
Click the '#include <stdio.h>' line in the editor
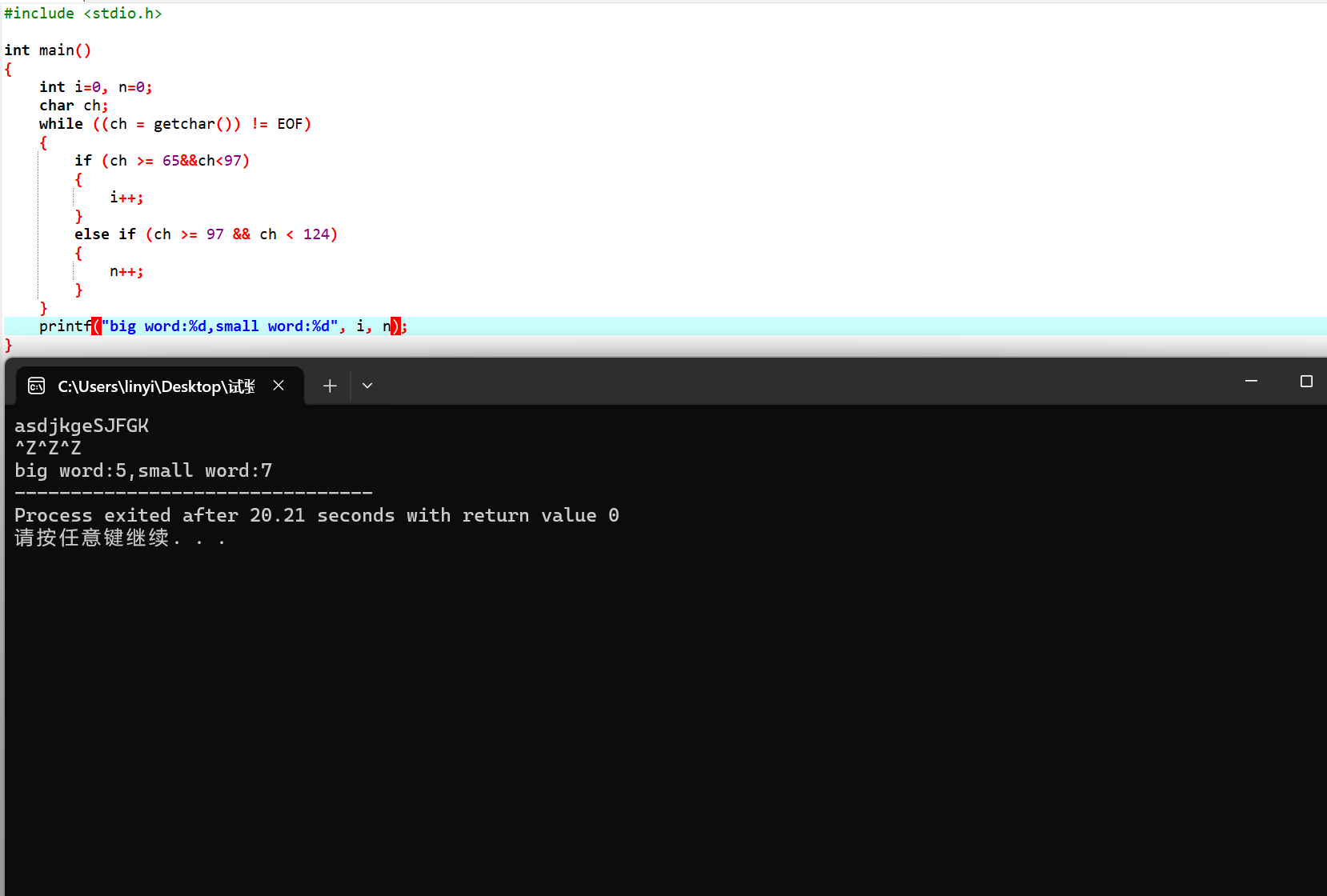83,14
